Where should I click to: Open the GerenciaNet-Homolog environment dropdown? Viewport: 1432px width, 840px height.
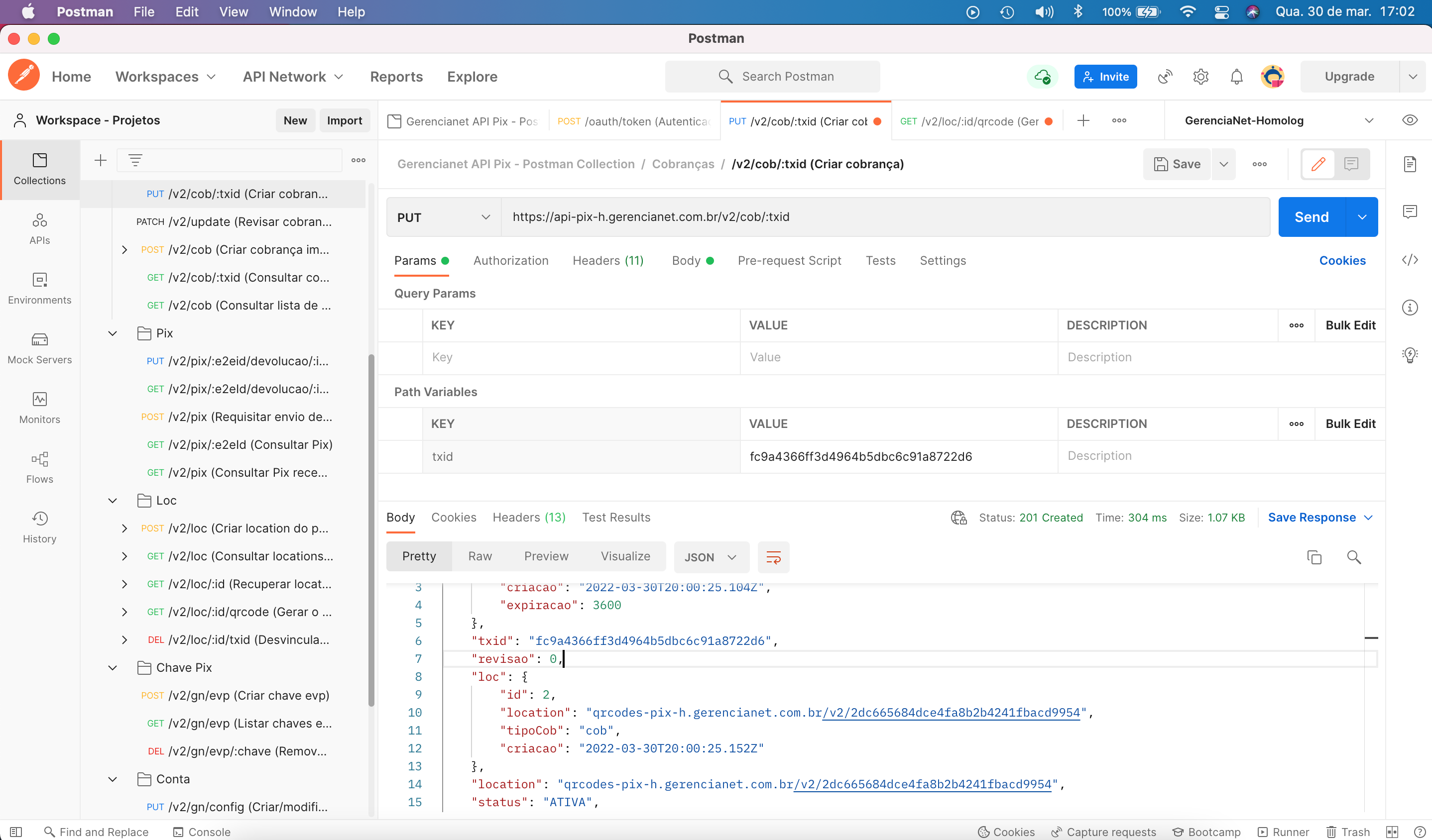[1278, 120]
